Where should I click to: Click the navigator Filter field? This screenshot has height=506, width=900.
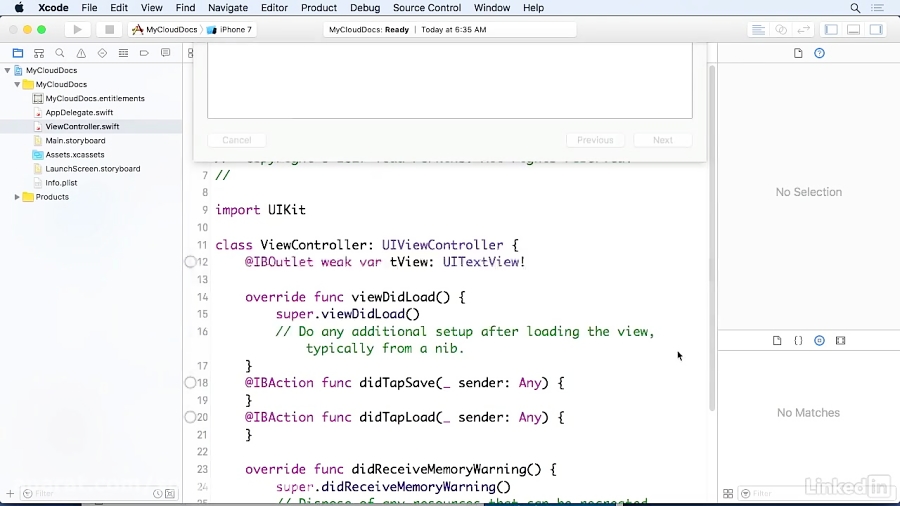pyautogui.click(x=90, y=494)
